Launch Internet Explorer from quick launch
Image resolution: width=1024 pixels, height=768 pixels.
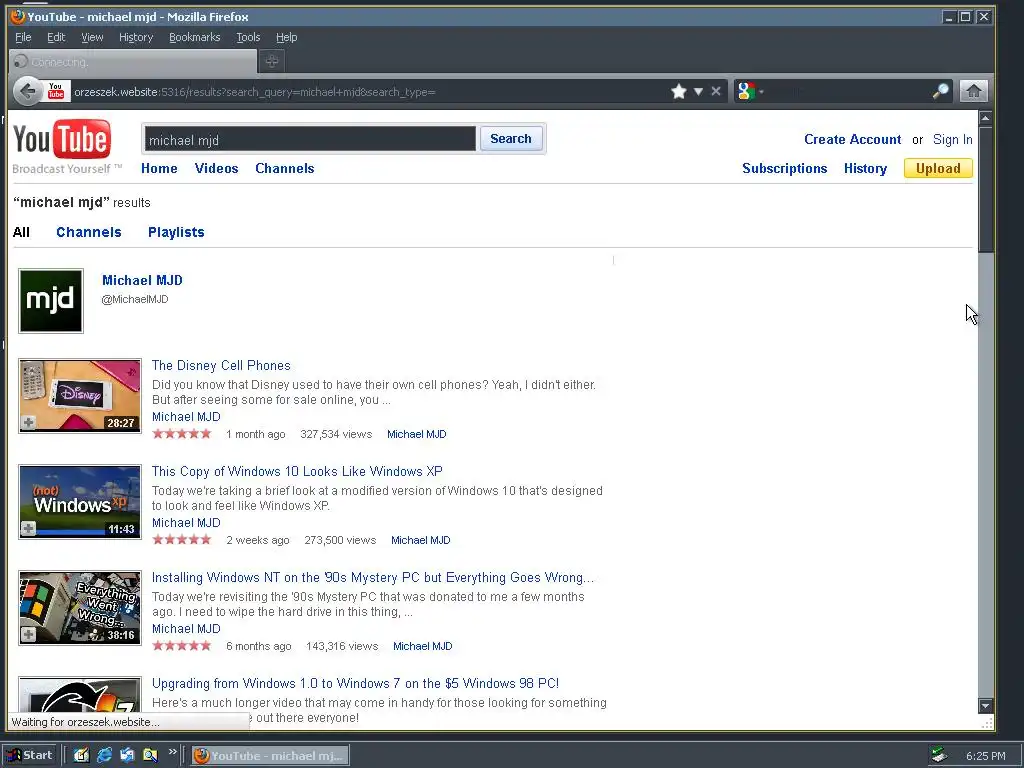104,756
